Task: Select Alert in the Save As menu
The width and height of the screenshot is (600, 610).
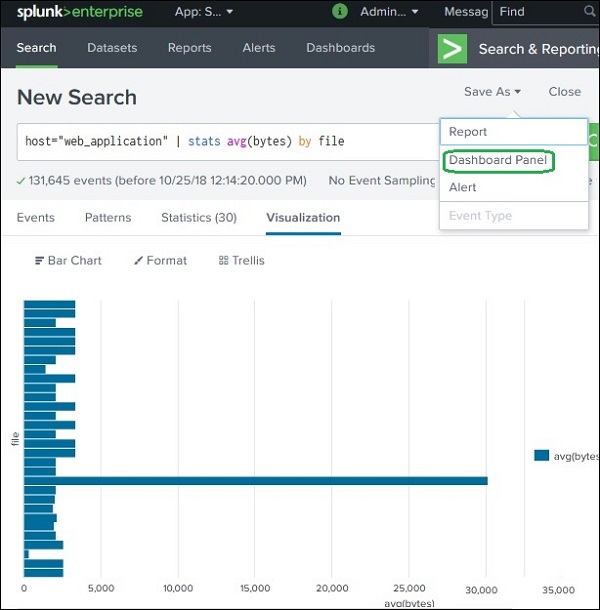Action: coord(462,187)
